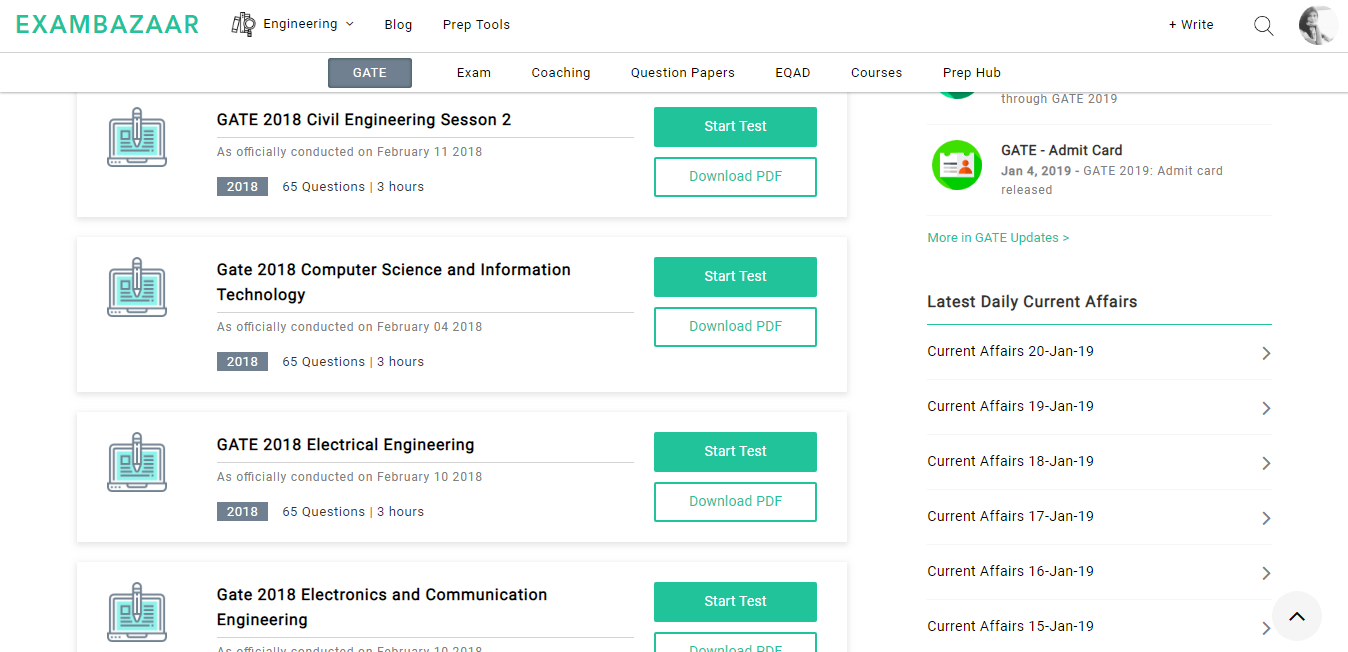Open the Coaching tab
This screenshot has height=652, width=1348.
pos(560,73)
